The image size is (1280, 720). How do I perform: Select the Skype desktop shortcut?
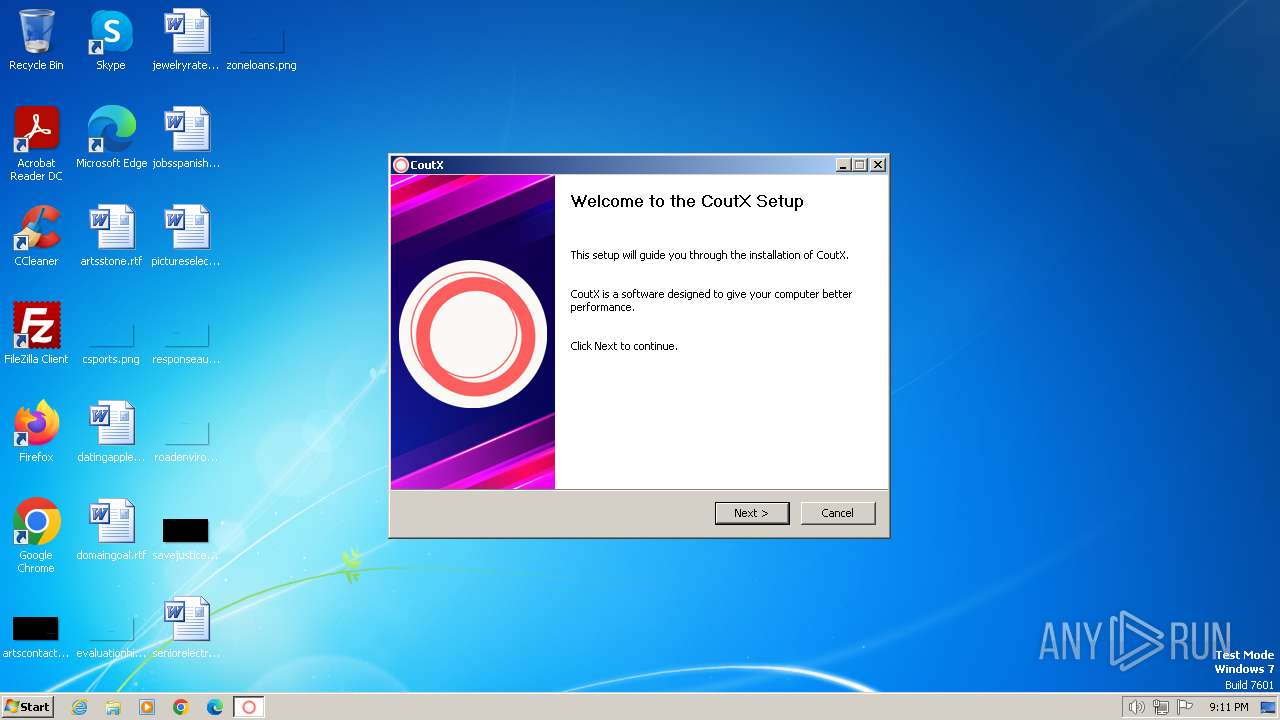click(110, 40)
